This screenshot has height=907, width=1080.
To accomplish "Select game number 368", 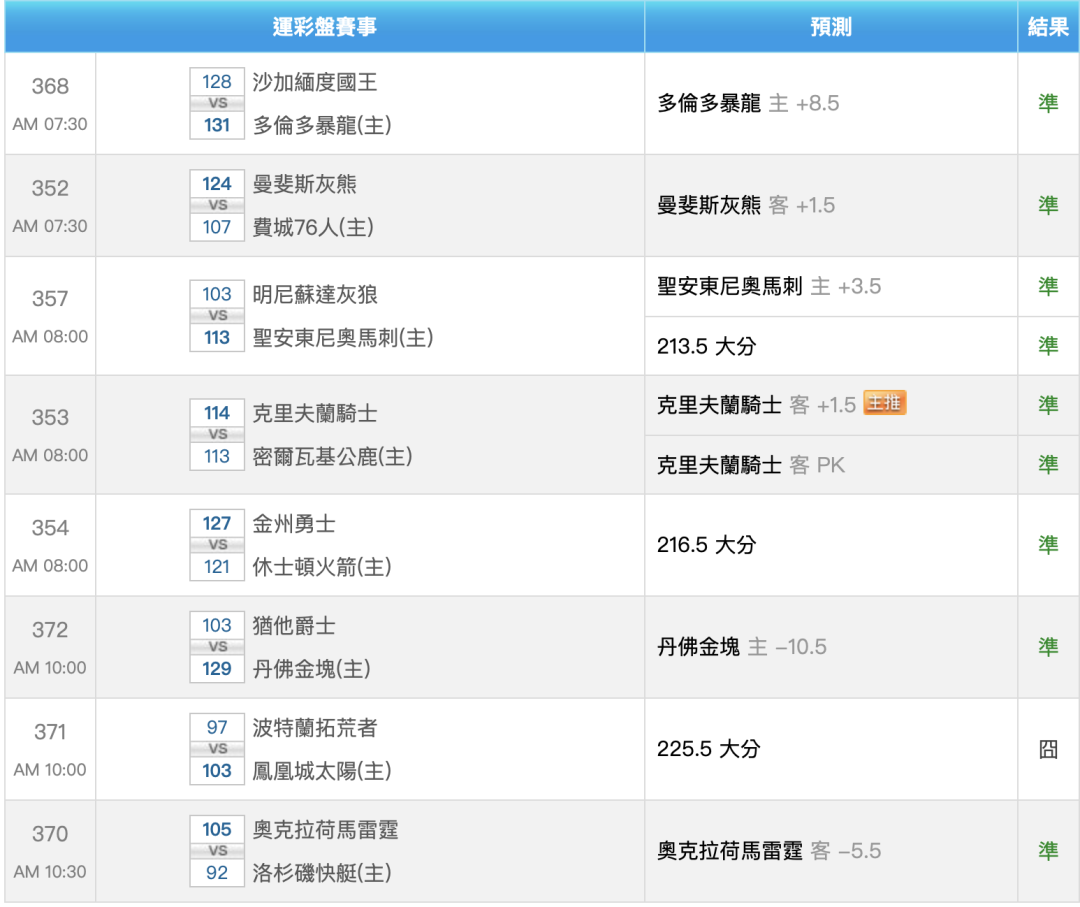I will [50, 86].
